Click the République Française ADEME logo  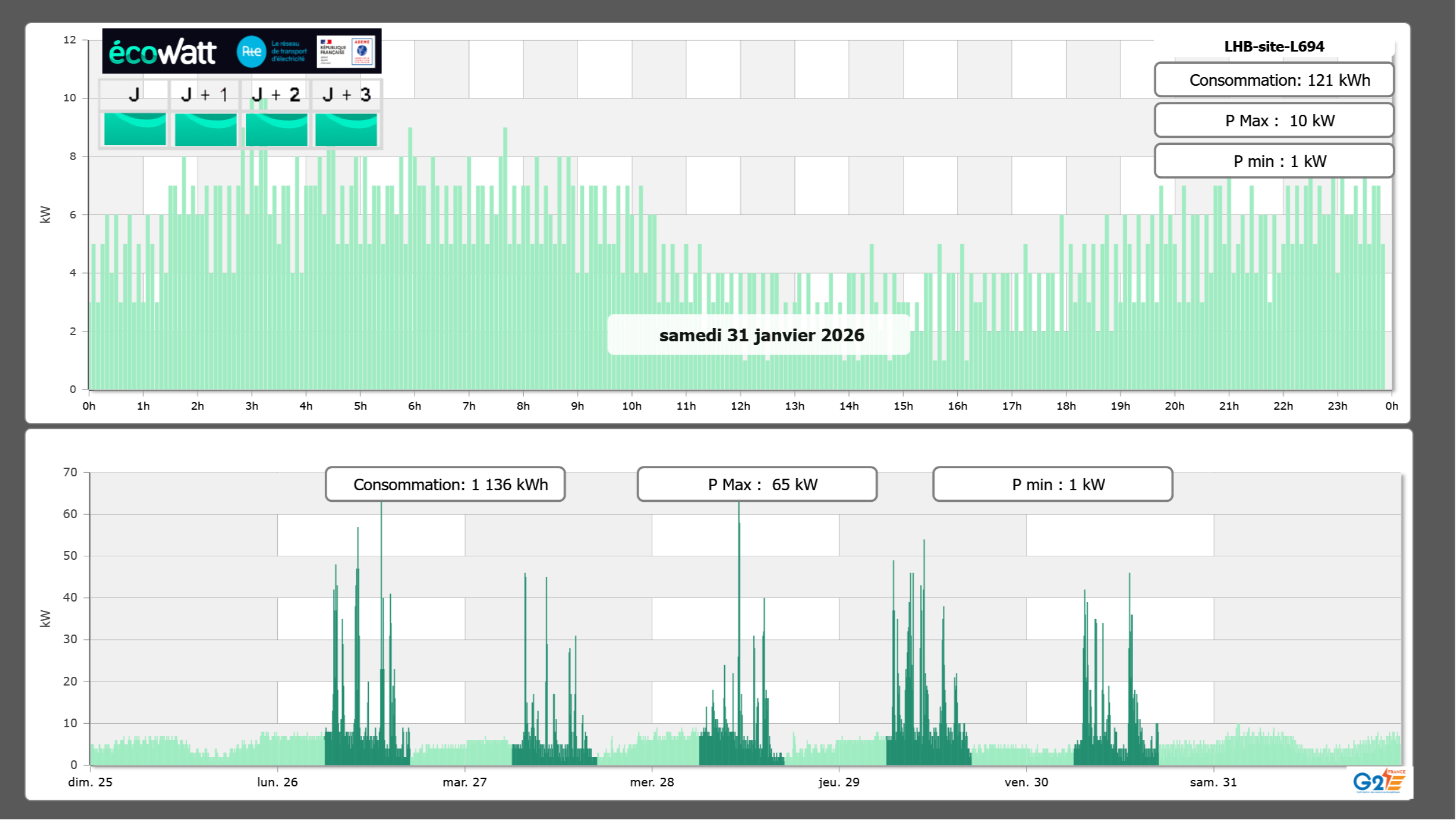point(346,52)
